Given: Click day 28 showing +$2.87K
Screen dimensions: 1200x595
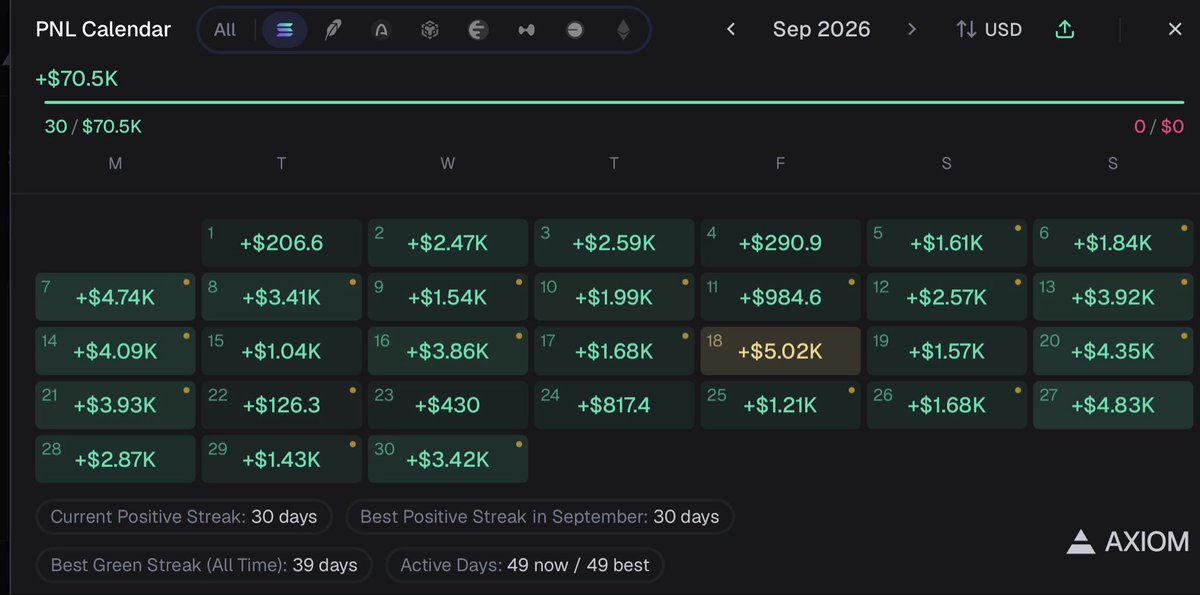Looking at the screenshot, I should pos(115,459).
